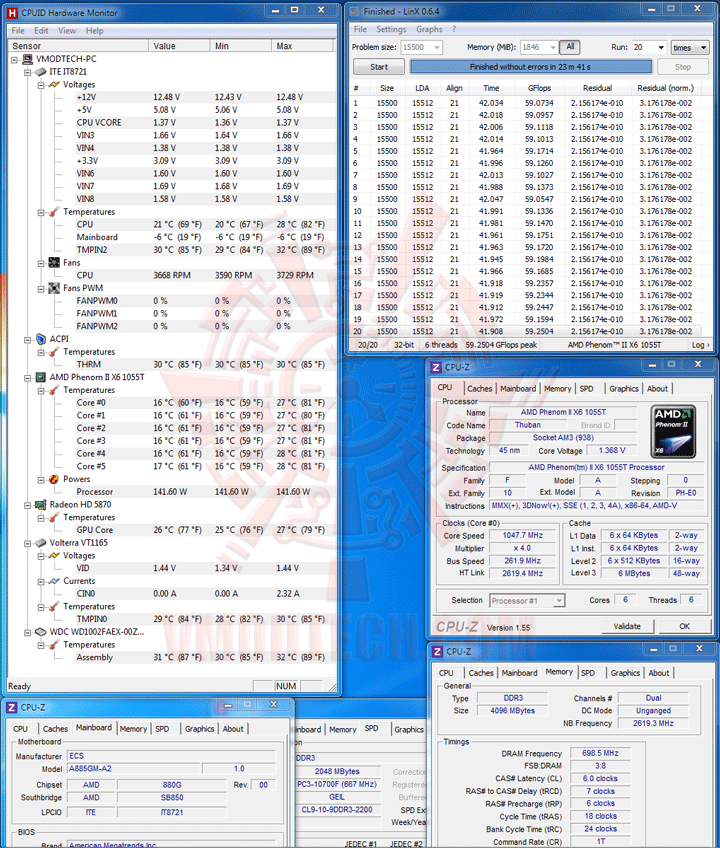This screenshot has width=720, height=848.
Task: Click the VMODTECH-PC computer icon in the tree
Action: point(27,59)
